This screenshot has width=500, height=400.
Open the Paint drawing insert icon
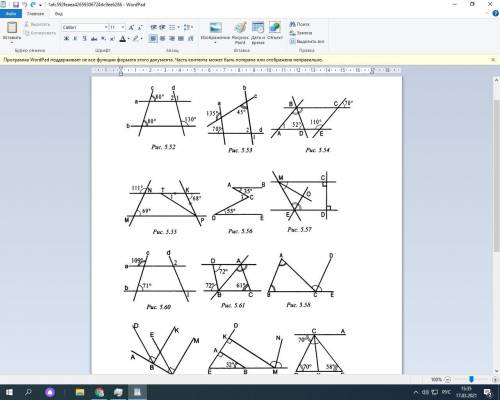click(240, 28)
